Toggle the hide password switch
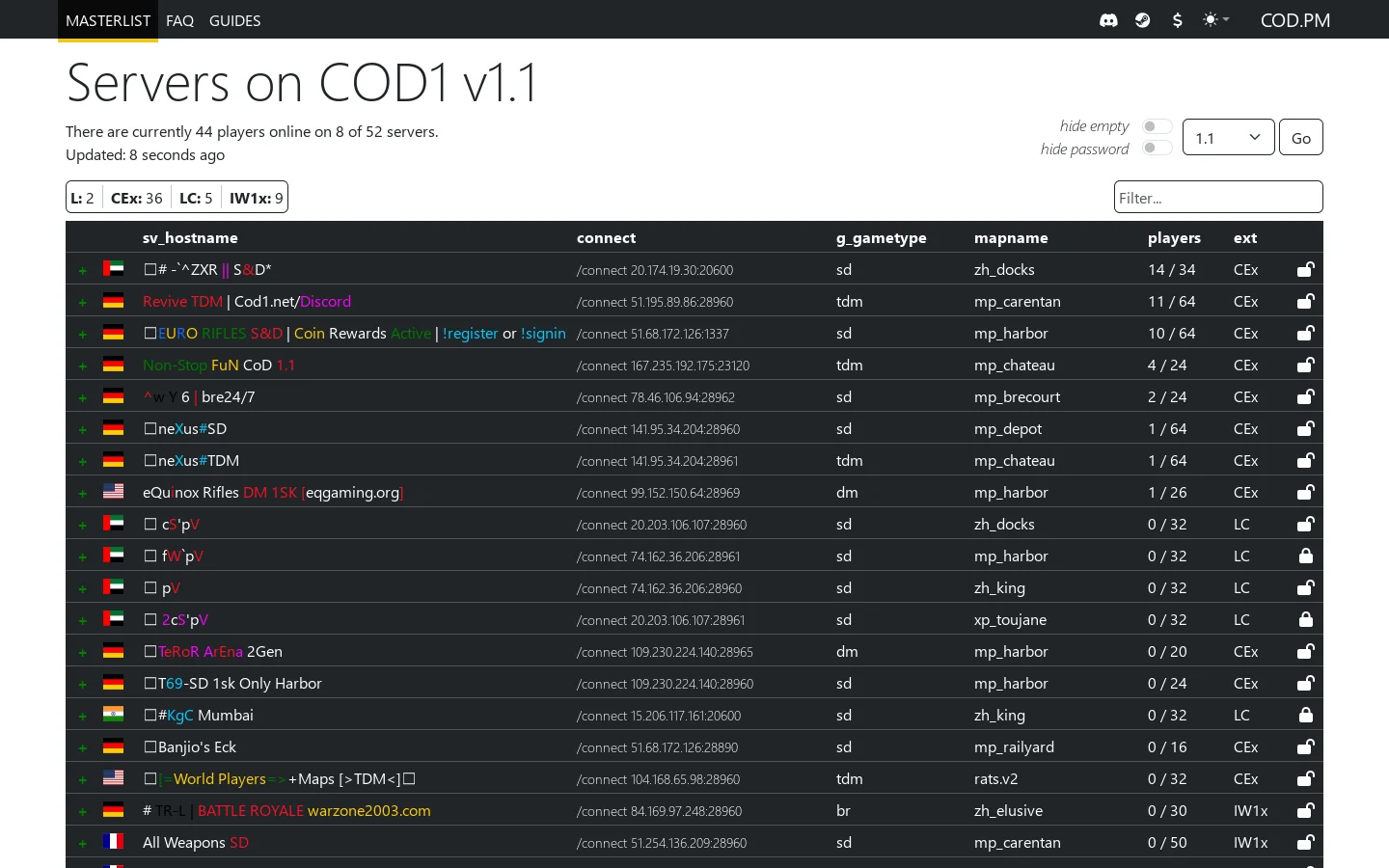Screen dimensions: 1389x868 coord(1157,148)
